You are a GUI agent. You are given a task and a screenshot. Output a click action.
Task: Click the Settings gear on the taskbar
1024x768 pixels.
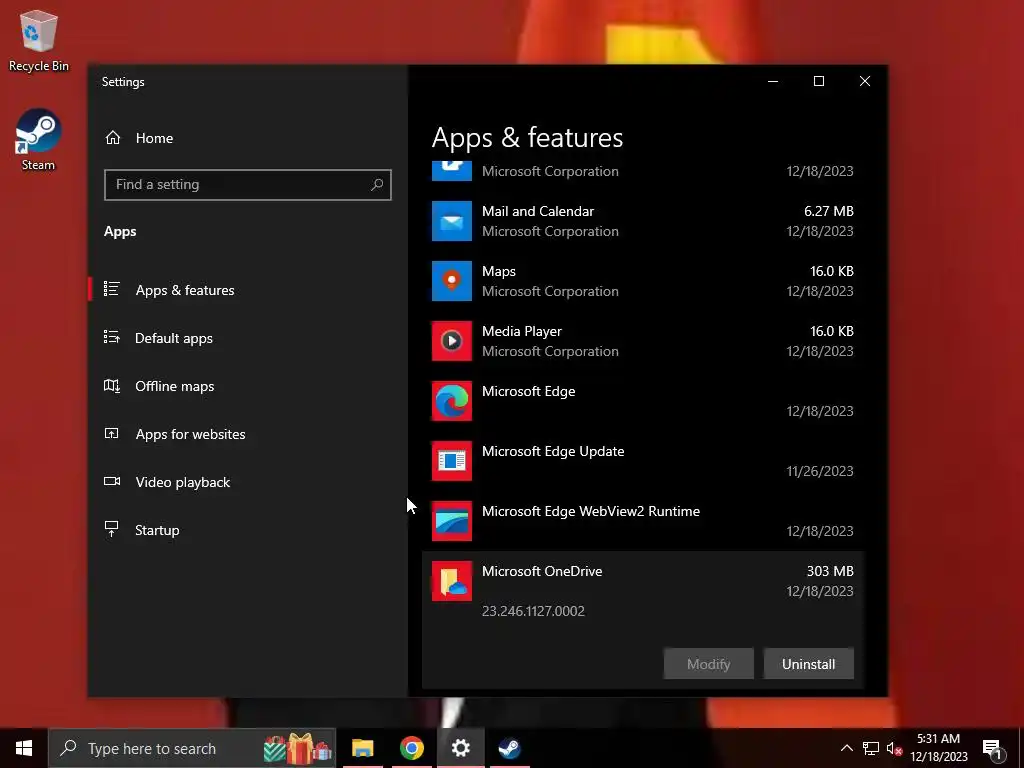click(x=460, y=748)
